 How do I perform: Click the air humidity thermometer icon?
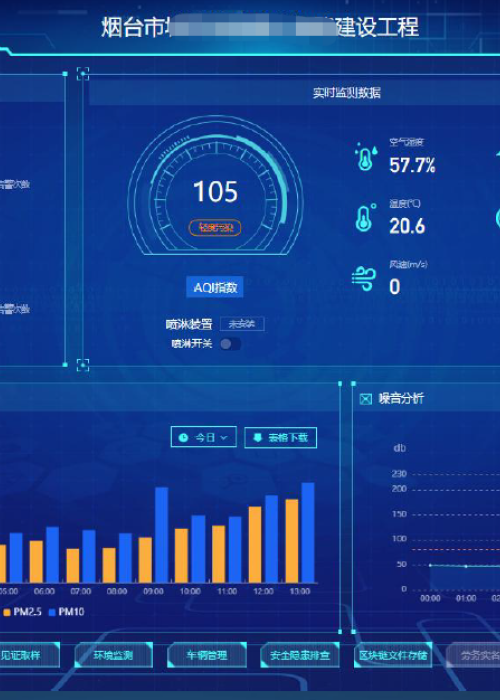tap(366, 157)
